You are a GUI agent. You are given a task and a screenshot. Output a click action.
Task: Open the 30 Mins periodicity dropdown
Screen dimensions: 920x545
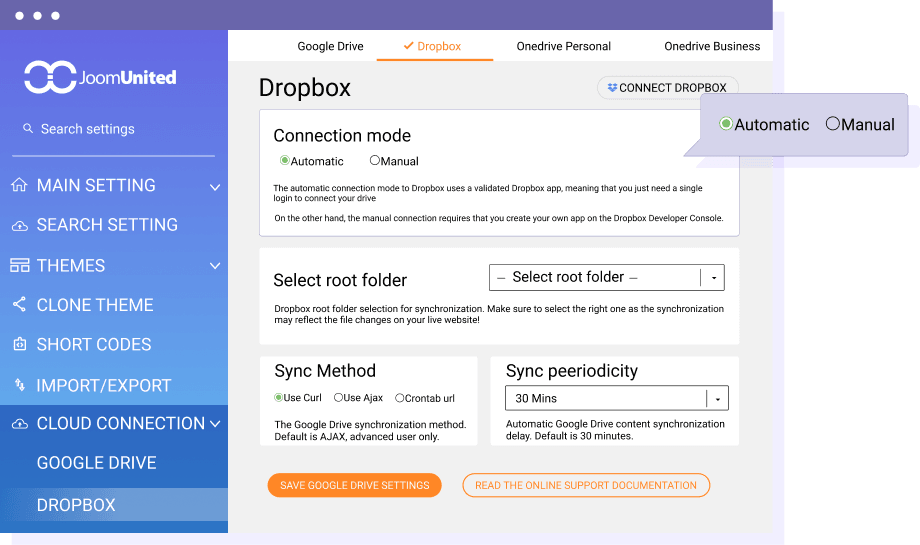click(x=616, y=398)
